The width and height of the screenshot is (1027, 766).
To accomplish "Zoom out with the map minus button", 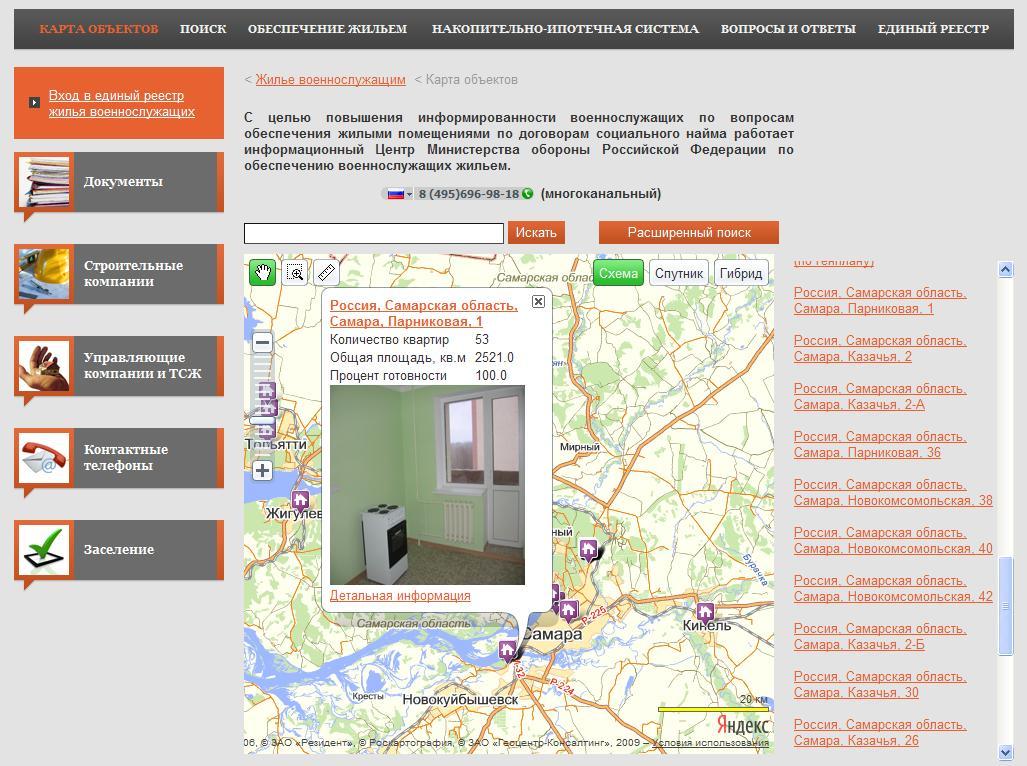I will [263, 342].
